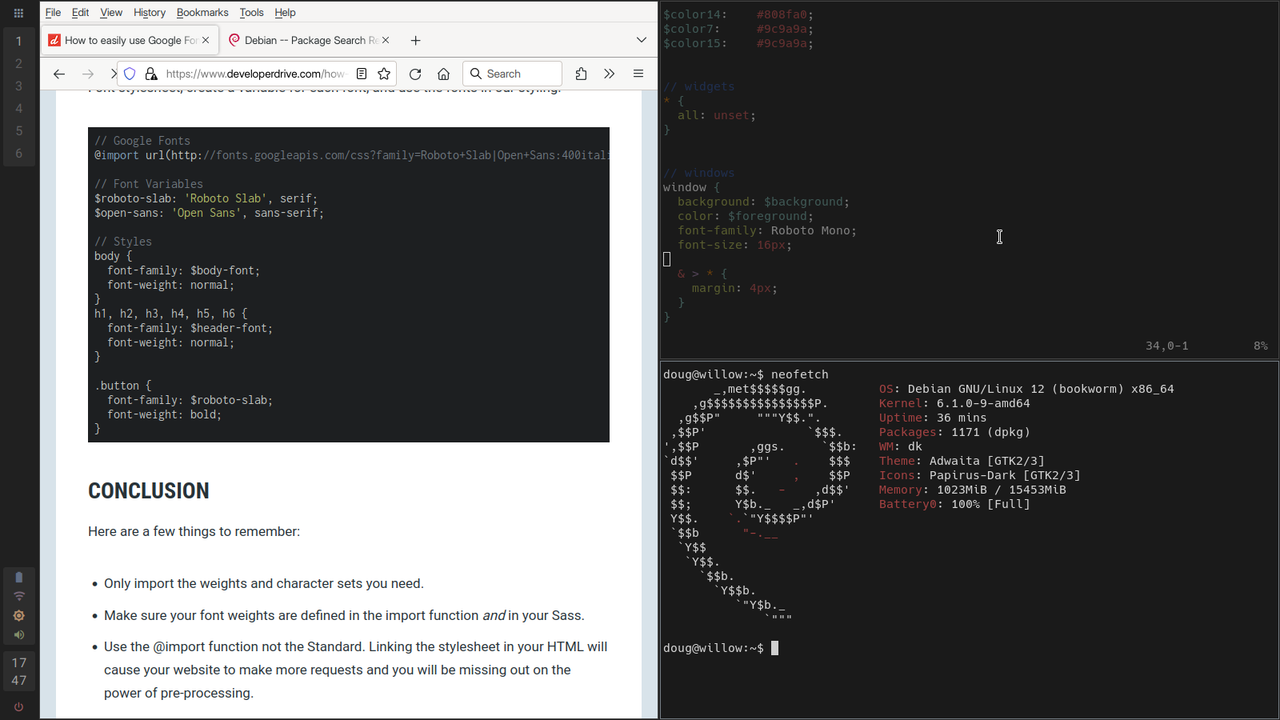Image resolution: width=1280 pixels, height=720 pixels.
Task: Open the Tools menu
Action: point(252,13)
